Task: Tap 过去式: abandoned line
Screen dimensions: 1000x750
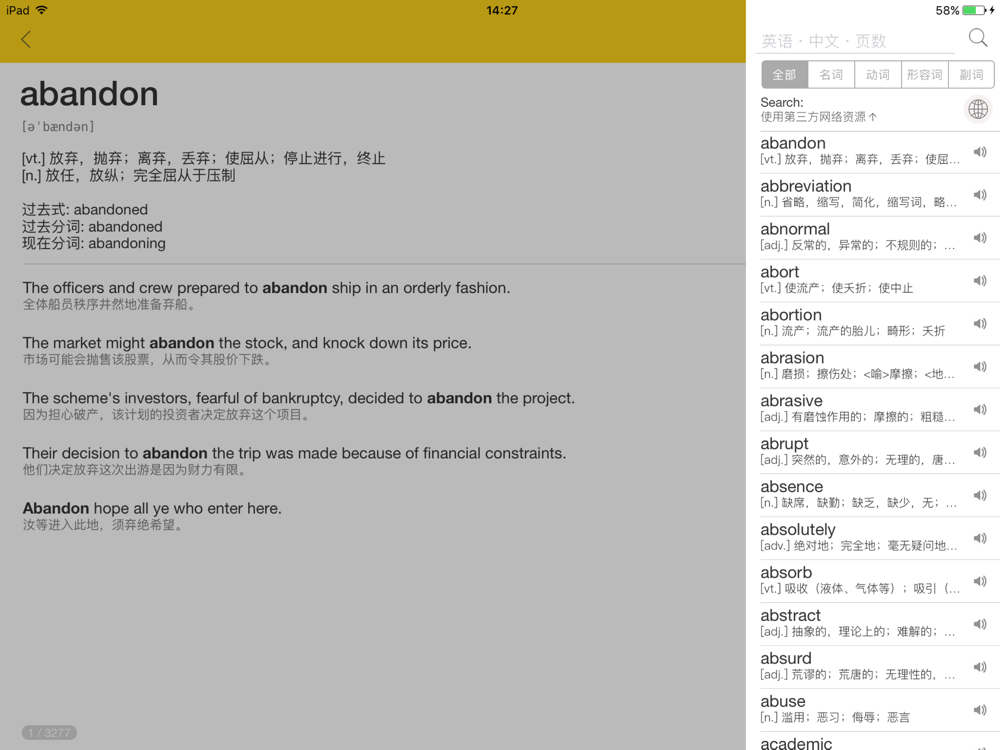Action: click(x=85, y=209)
